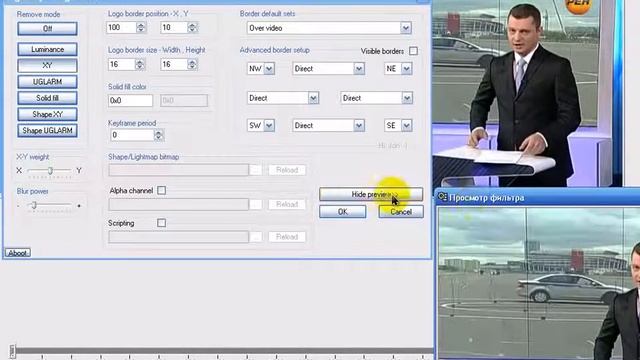Screen dimensions: 640x360
Task: Open the NE corner dropdown
Action: click(x=398, y=69)
